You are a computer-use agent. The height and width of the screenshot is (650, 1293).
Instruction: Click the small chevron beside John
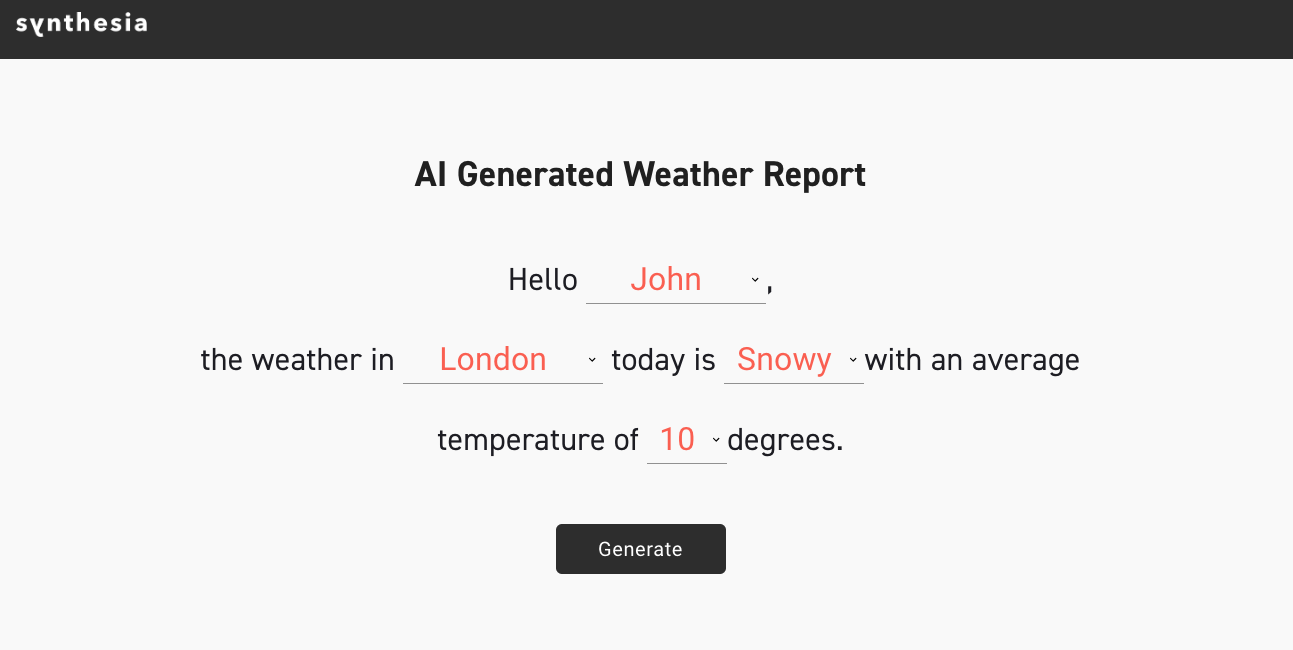click(755, 280)
